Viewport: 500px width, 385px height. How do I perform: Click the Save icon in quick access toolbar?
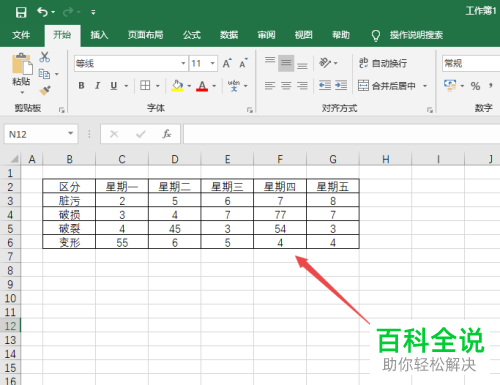click(x=21, y=12)
